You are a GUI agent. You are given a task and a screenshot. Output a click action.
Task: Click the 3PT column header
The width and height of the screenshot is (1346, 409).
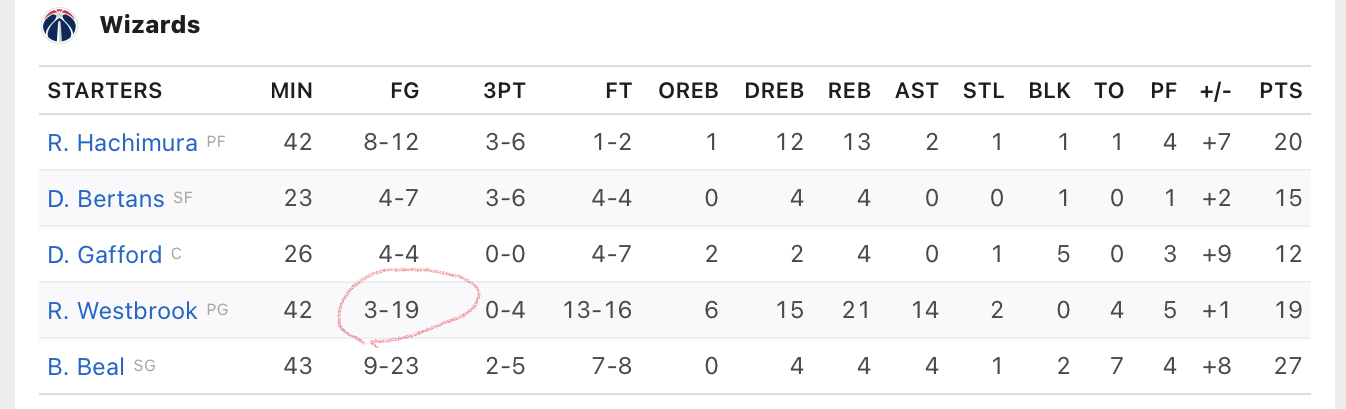[x=505, y=91]
